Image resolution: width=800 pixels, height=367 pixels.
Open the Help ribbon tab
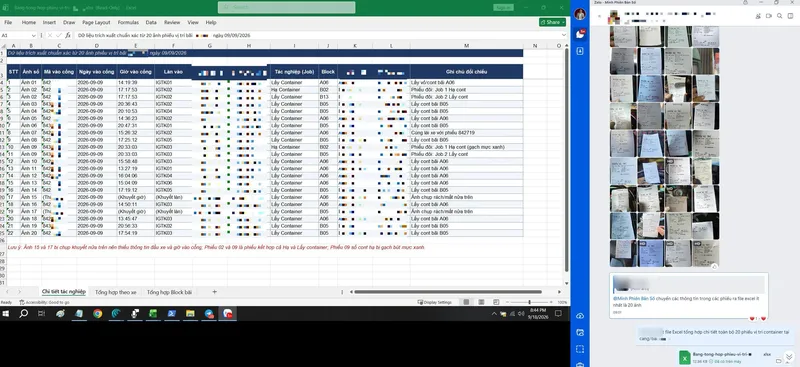click(x=211, y=22)
